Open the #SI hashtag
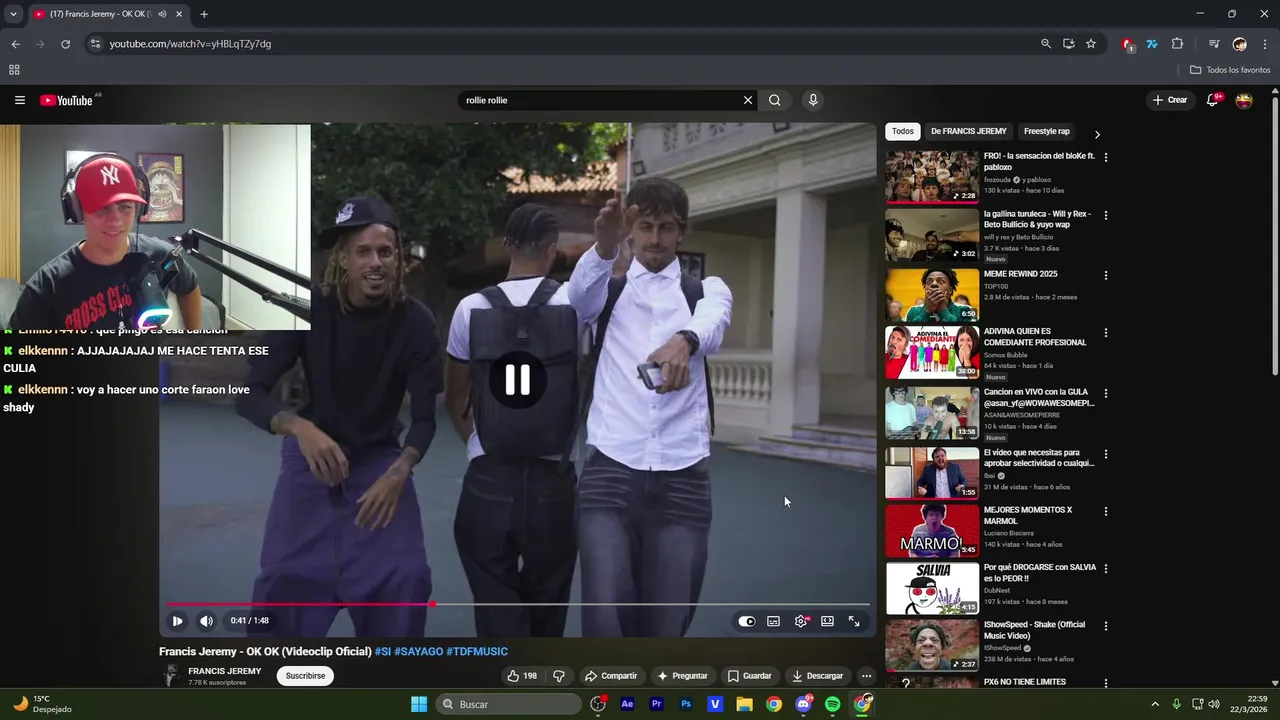This screenshot has width=1280, height=720. point(383,652)
